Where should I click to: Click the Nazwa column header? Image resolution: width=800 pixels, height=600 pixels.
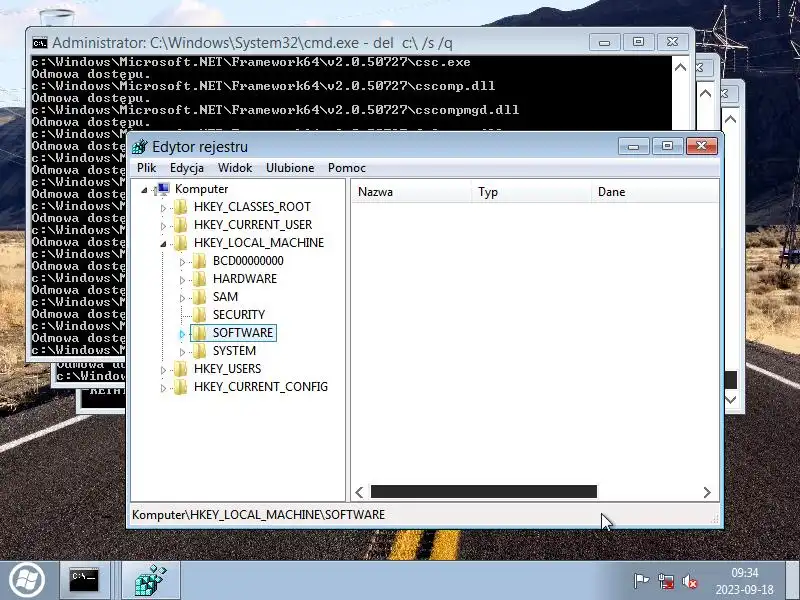[411, 192]
